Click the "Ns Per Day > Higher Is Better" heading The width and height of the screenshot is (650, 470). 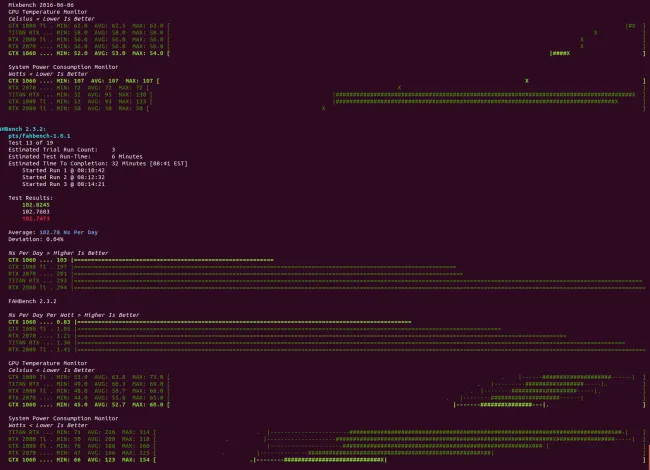point(58,253)
